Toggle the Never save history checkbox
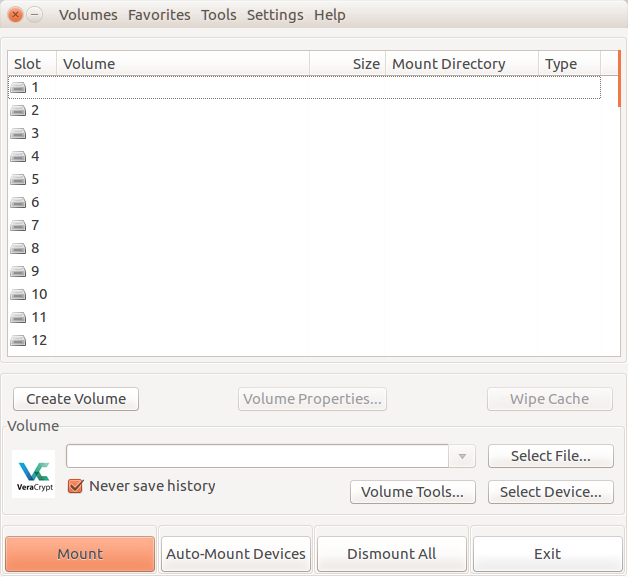This screenshot has width=628, height=577. coord(75,486)
